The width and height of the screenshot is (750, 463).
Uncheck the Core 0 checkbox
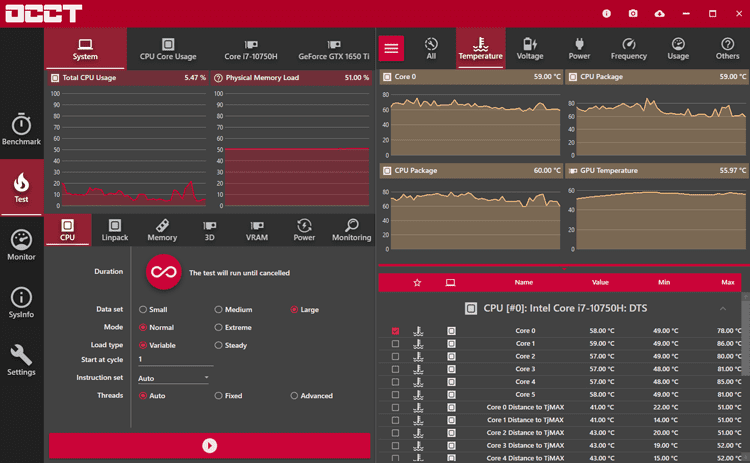tap(395, 331)
